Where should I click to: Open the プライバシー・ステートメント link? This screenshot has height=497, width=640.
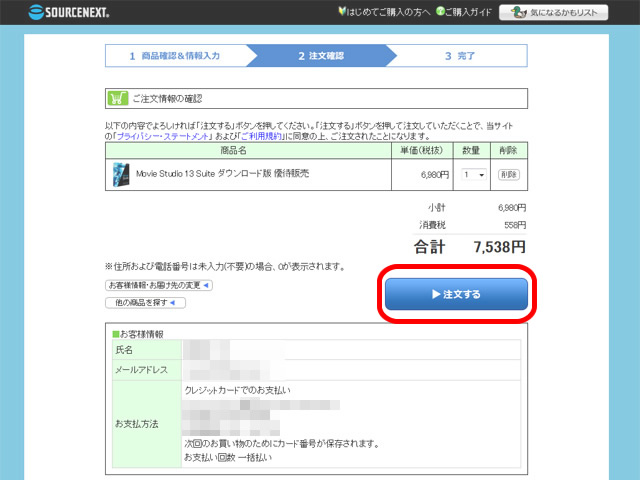162,136
